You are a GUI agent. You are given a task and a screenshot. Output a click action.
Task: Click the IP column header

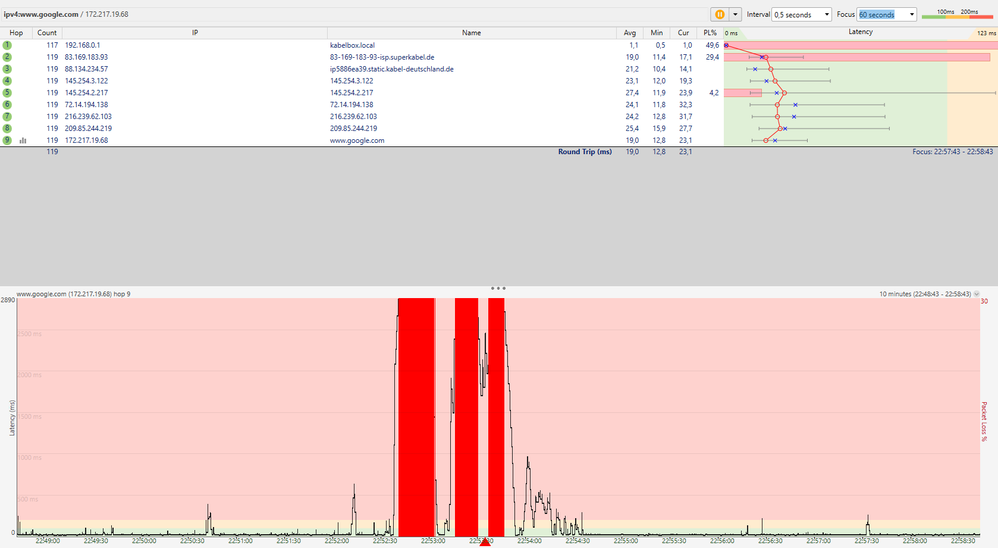tap(195, 32)
